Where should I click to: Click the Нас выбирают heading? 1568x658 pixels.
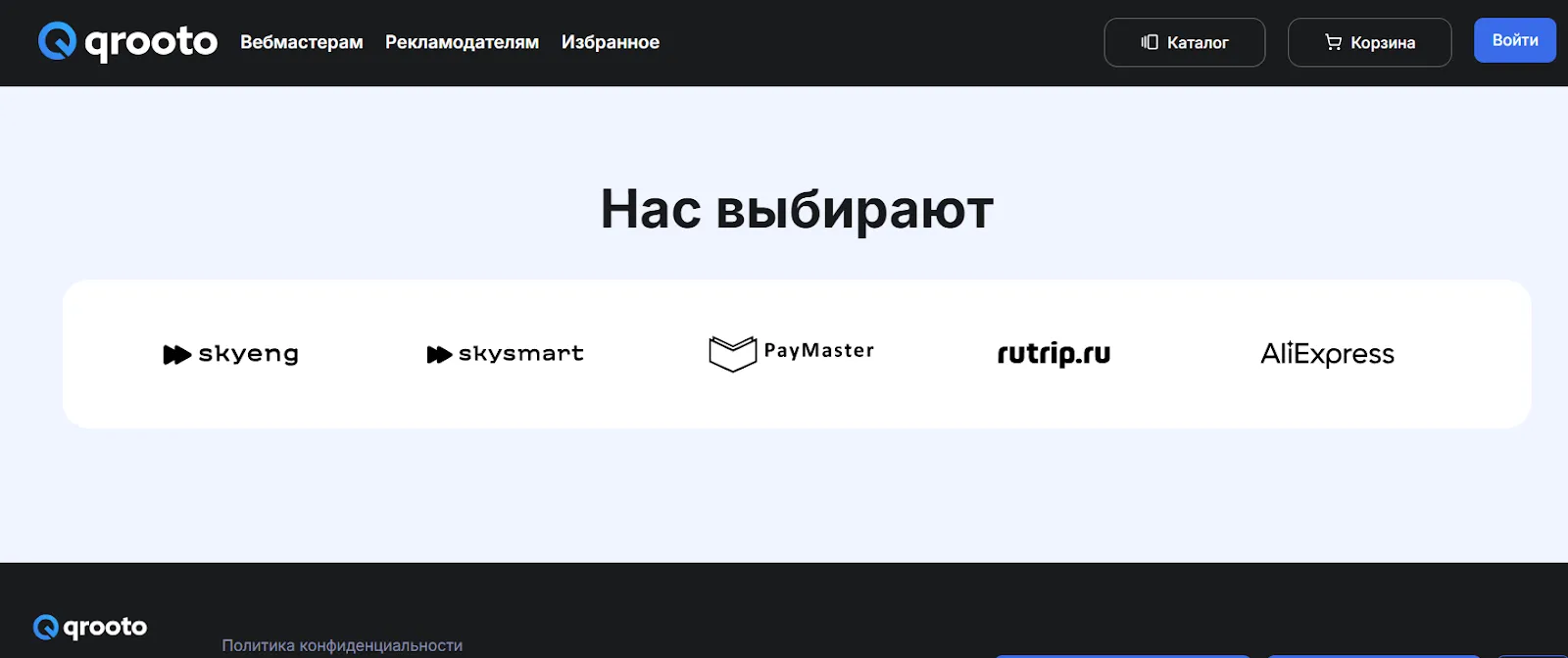(x=797, y=209)
